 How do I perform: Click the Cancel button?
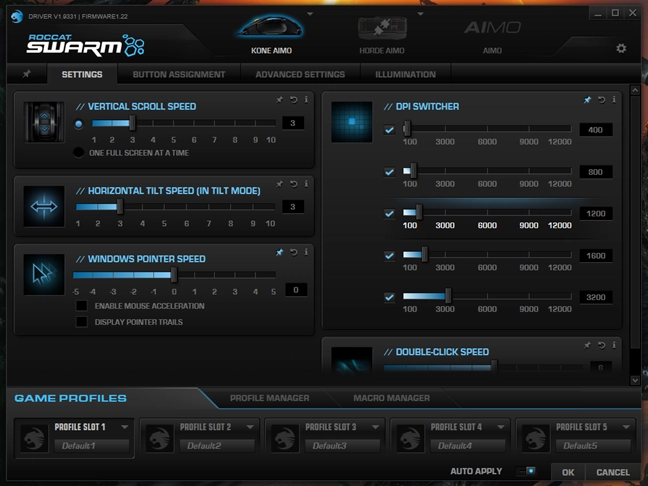[x=613, y=472]
